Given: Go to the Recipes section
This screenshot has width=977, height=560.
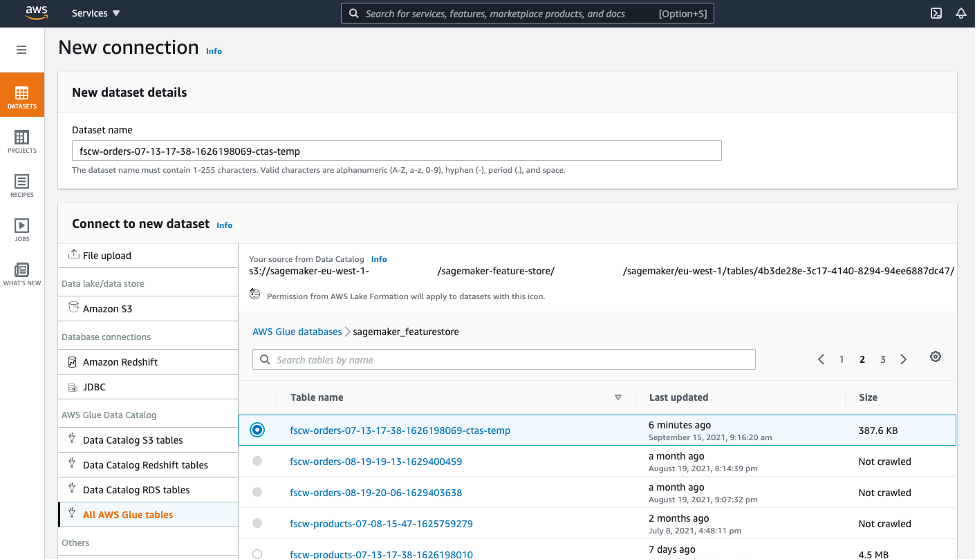Looking at the screenshot, I should pos(22,186).
